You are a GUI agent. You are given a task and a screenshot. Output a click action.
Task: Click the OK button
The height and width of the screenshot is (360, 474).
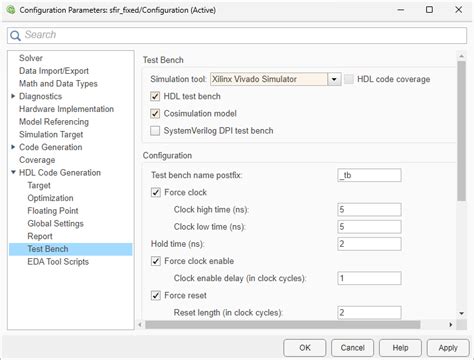(x=305, y=348)
